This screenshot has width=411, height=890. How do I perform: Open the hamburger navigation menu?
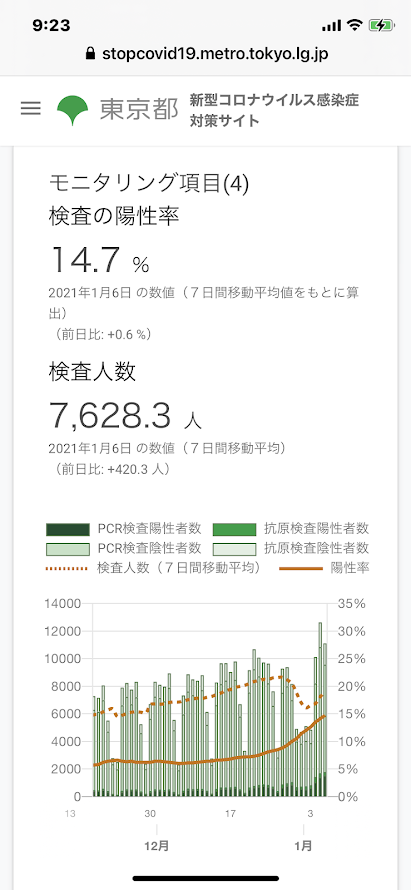31,108
